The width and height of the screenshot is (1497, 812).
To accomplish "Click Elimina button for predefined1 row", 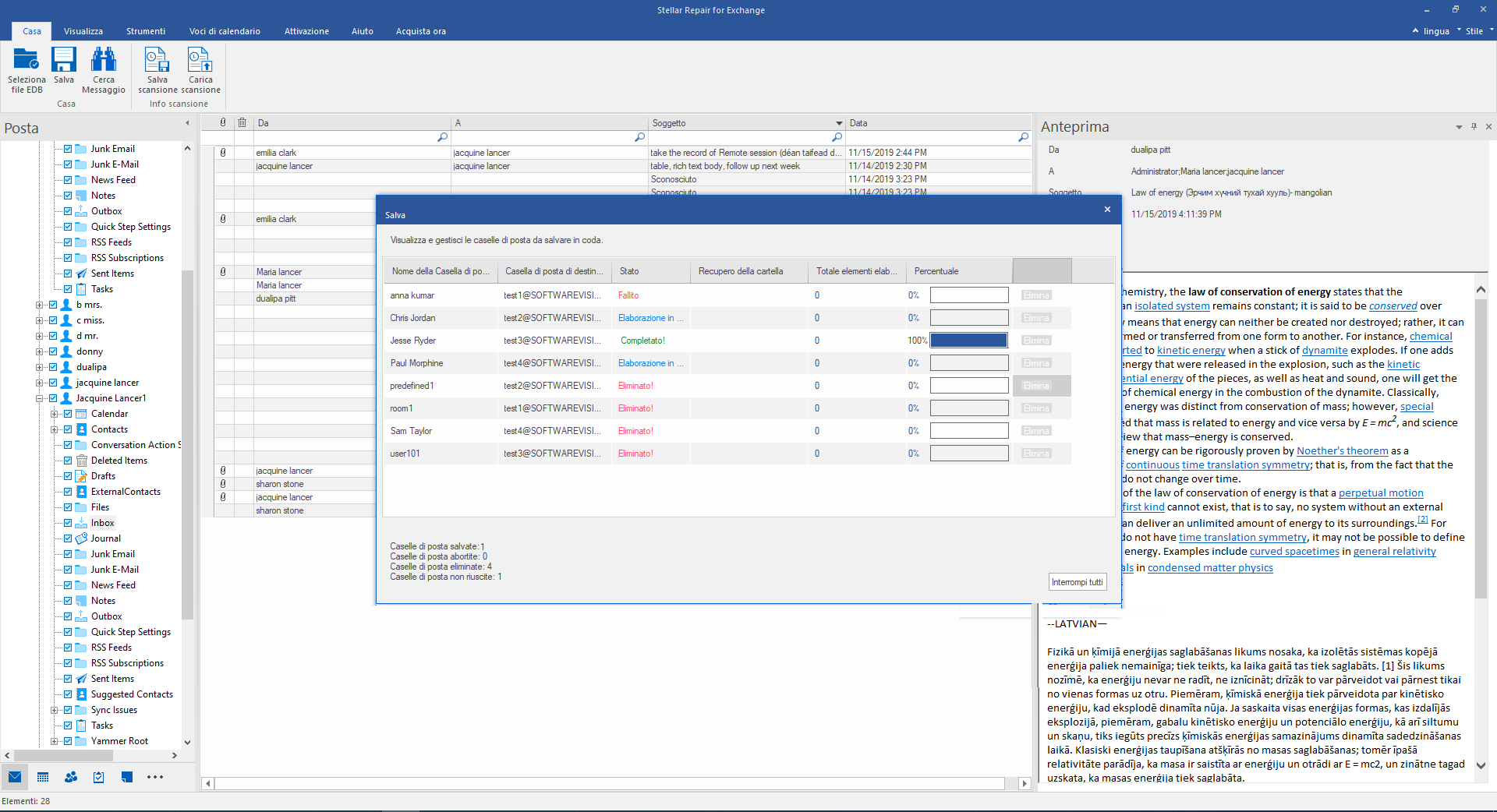I will click(x=1036, y=386).
